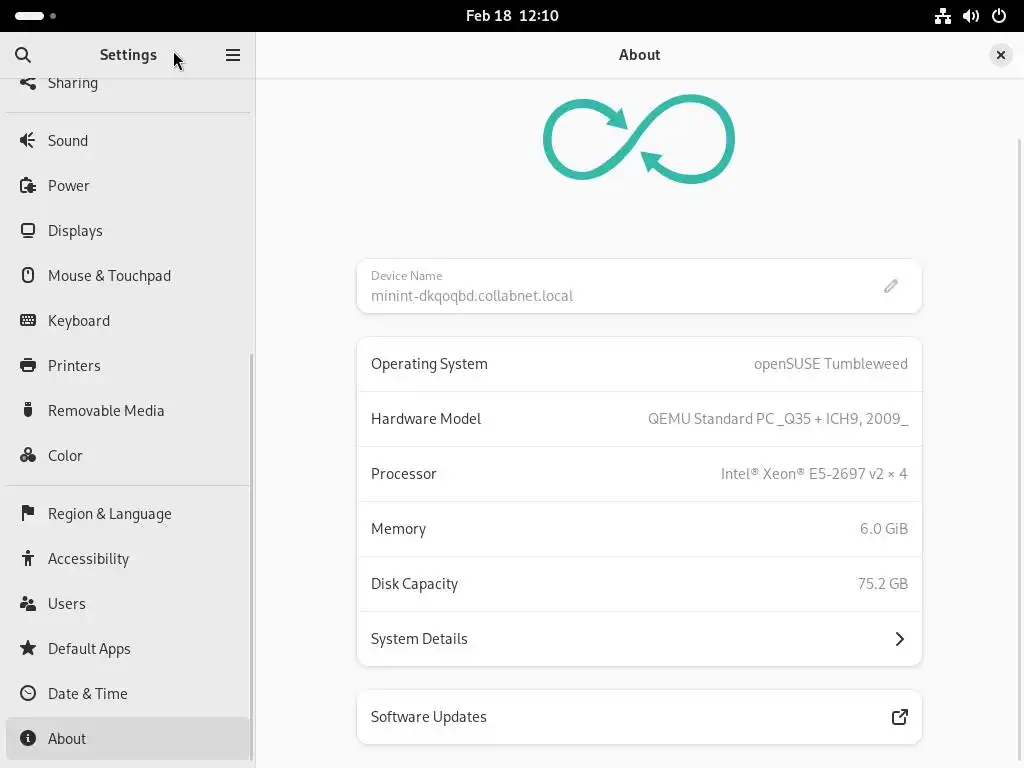Screen dimensions: 1024x768
Task: Open the Sound settings panel
Action: coord(128,140)
